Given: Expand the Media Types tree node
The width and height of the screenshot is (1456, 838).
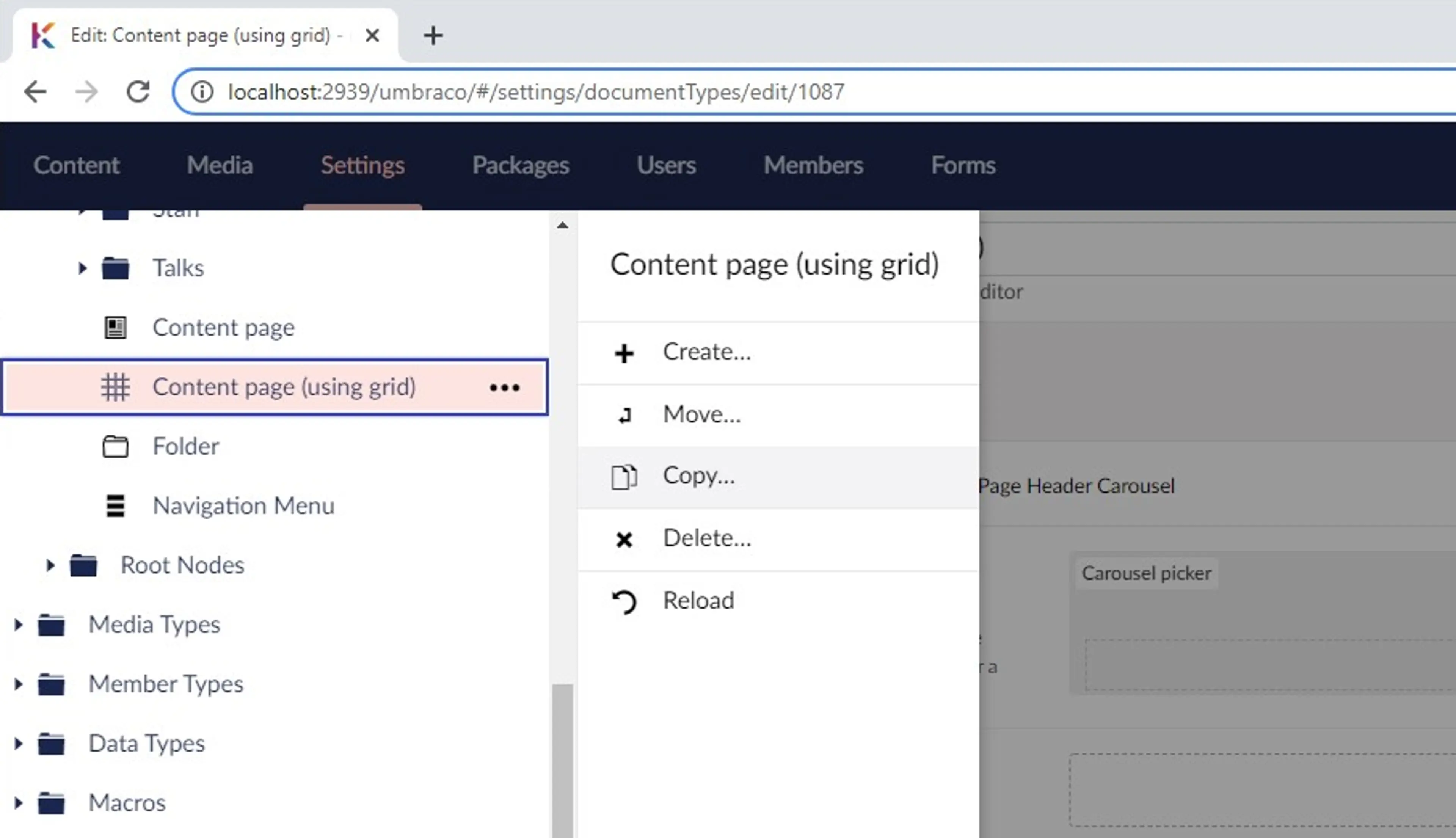Looking at the screenshot, I should click(18, 625).
